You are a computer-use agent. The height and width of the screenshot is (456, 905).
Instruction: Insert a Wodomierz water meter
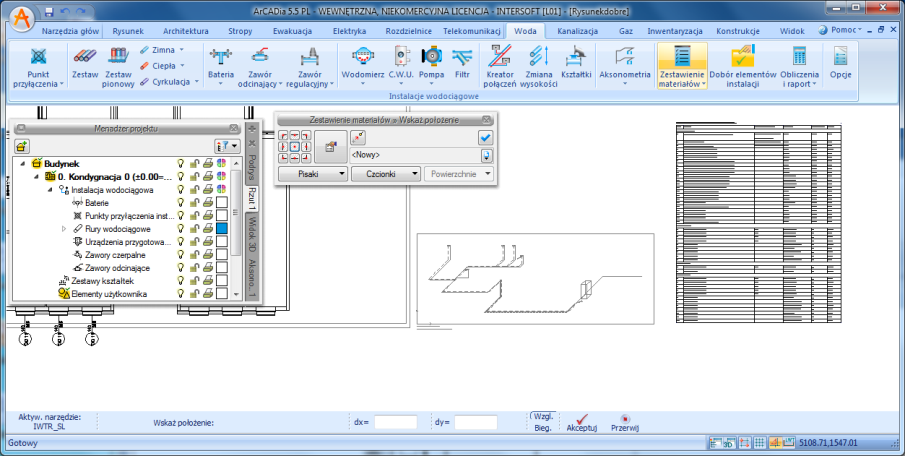(x=362, y=67)
